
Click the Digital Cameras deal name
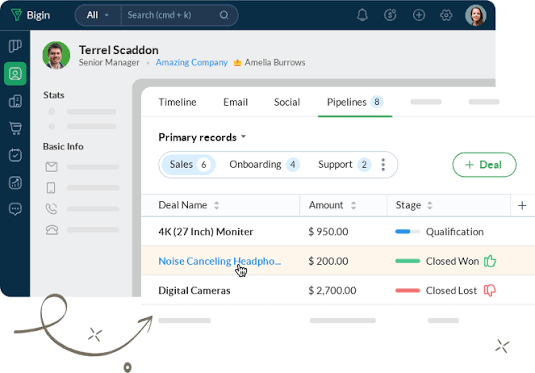(x=194, y=290)
